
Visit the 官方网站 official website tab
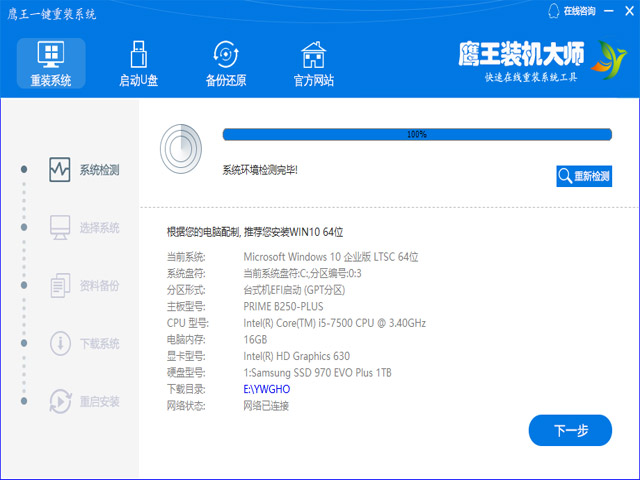(x=313, y=64)
